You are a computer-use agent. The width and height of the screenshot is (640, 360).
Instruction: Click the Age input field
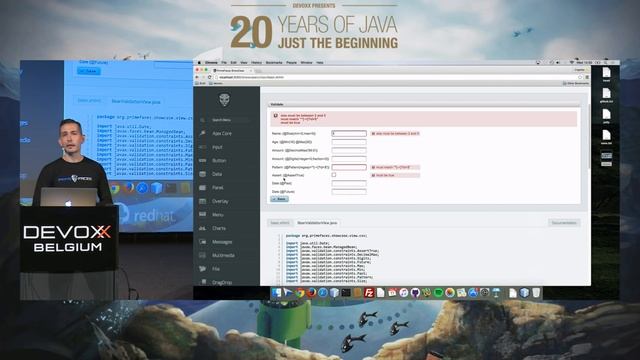pos(349,142)
